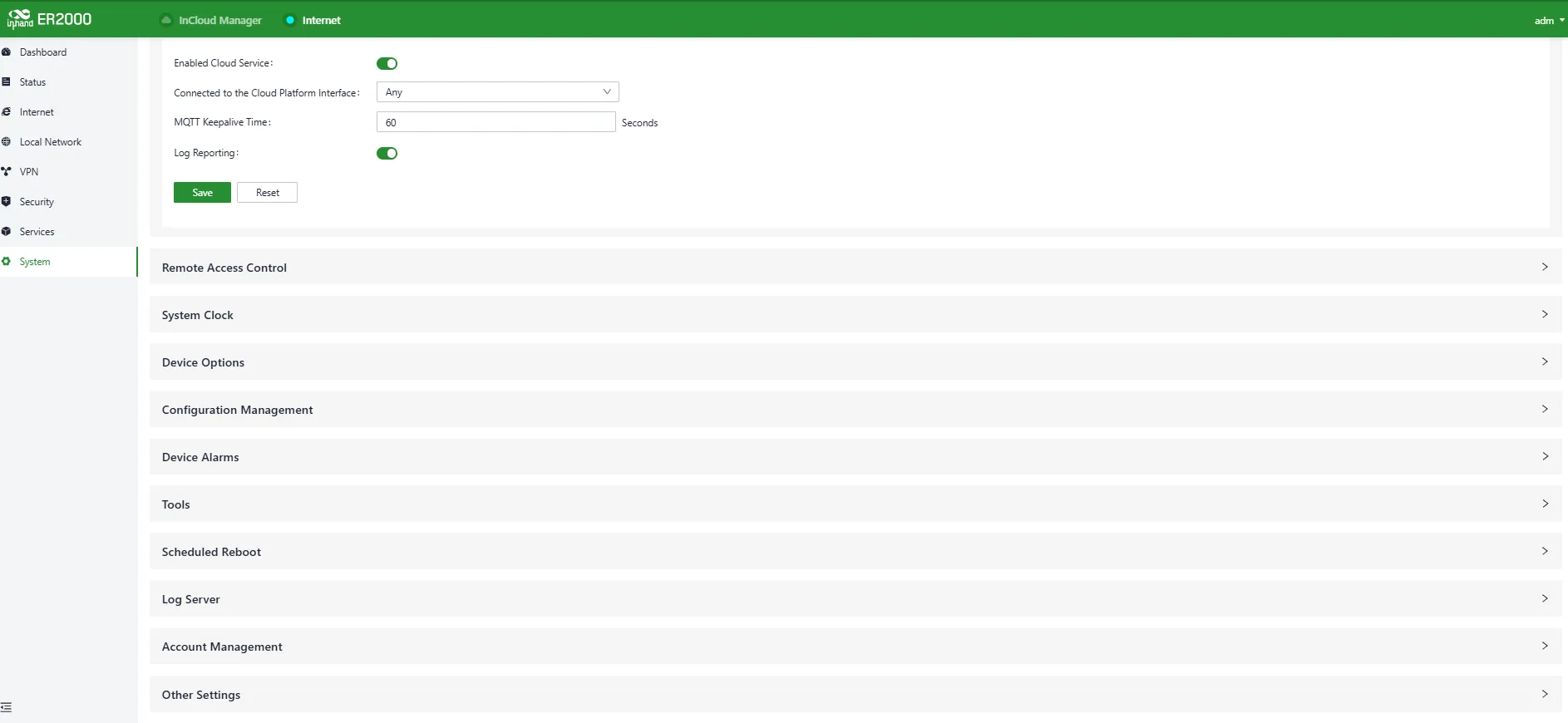Click the Status sidebar icon
1568x723 pixels.
coord(6,82)
